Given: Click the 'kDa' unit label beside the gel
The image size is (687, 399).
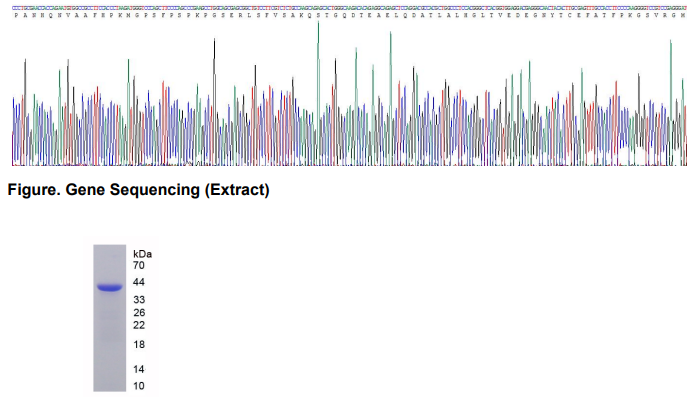Looking at the screenshot, I should tap(142, 254).
